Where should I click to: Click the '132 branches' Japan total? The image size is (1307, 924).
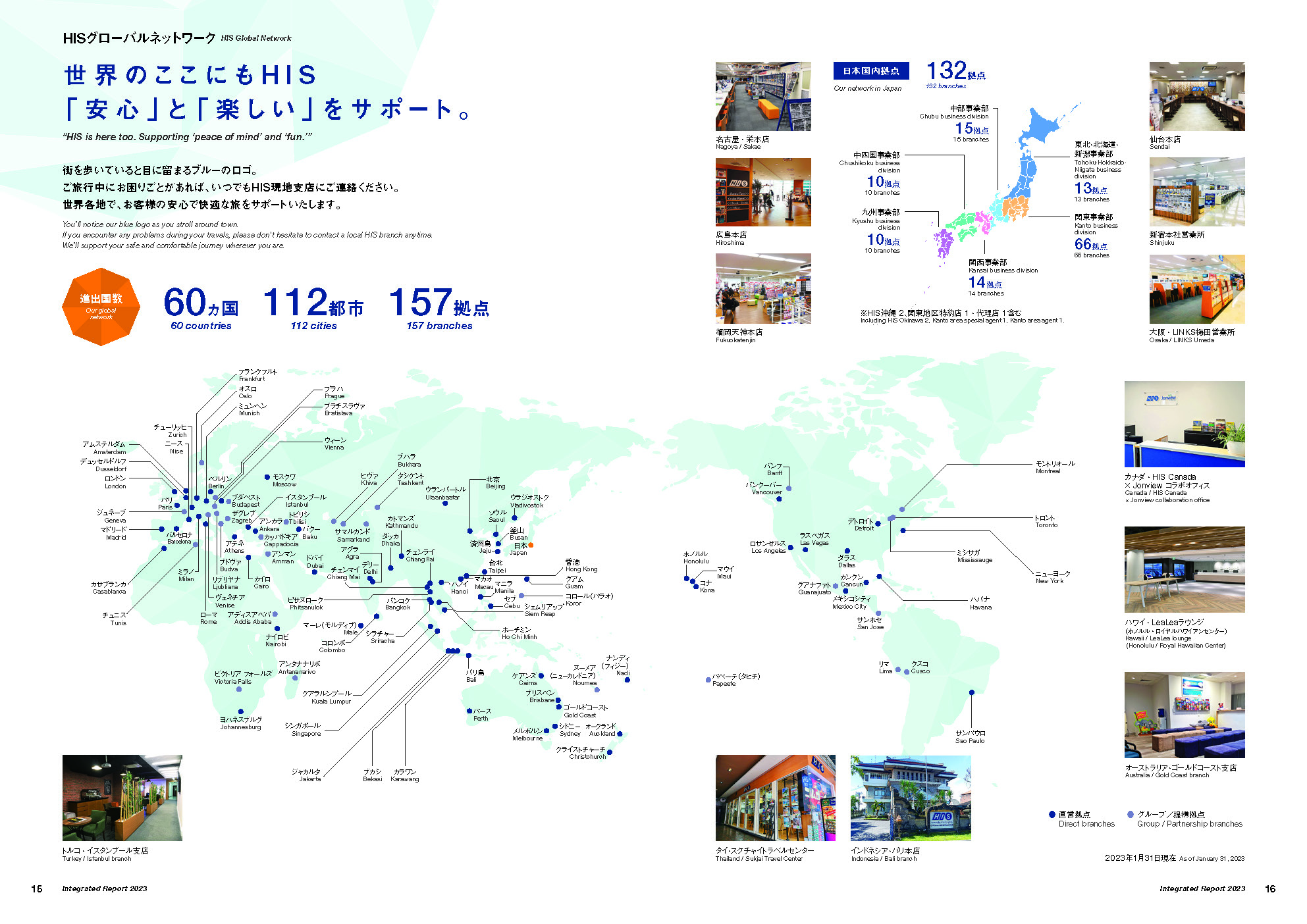click(955, 74)
